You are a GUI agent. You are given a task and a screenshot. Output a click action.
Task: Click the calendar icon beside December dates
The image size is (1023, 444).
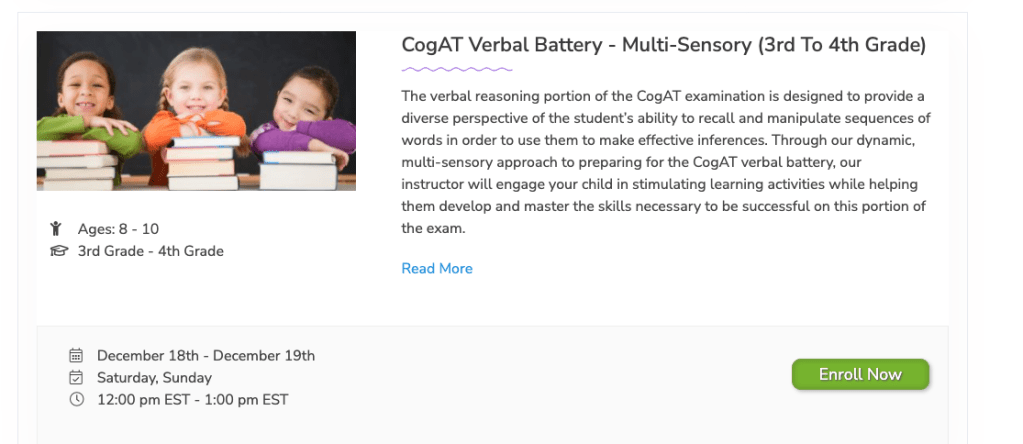coord(76,355)
